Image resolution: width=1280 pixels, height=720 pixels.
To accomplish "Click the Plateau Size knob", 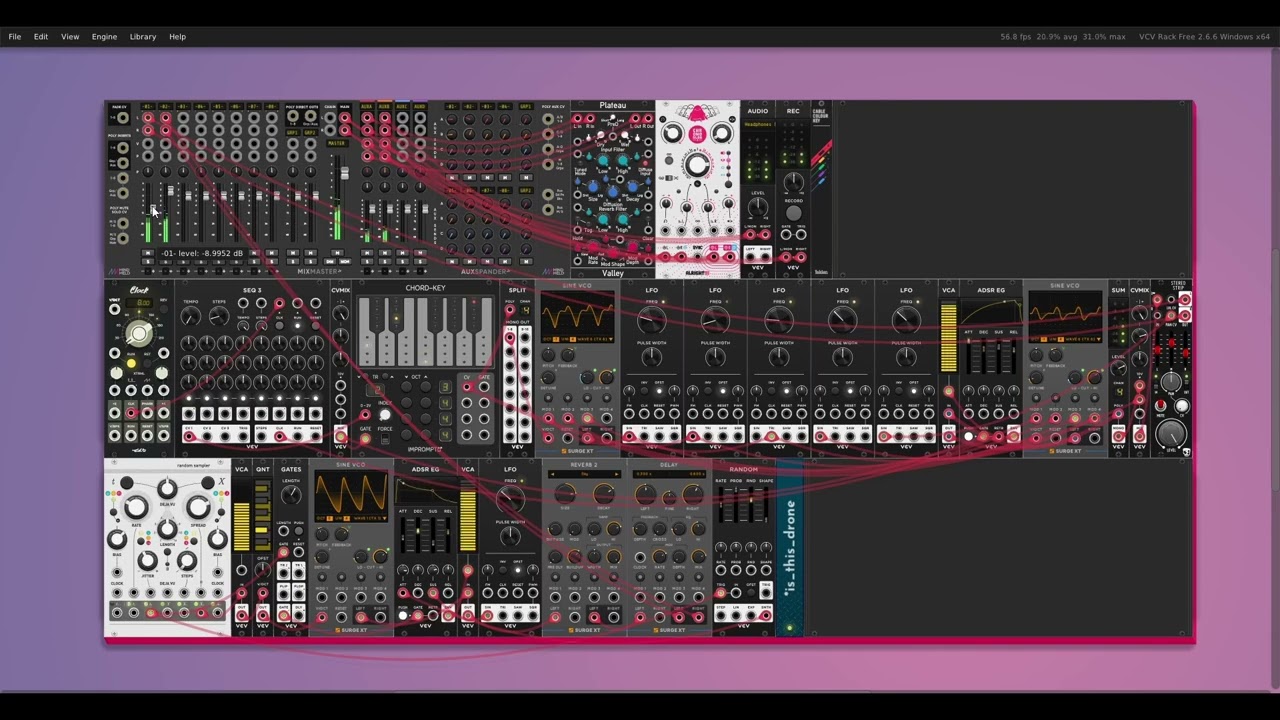I will [593, 186].
